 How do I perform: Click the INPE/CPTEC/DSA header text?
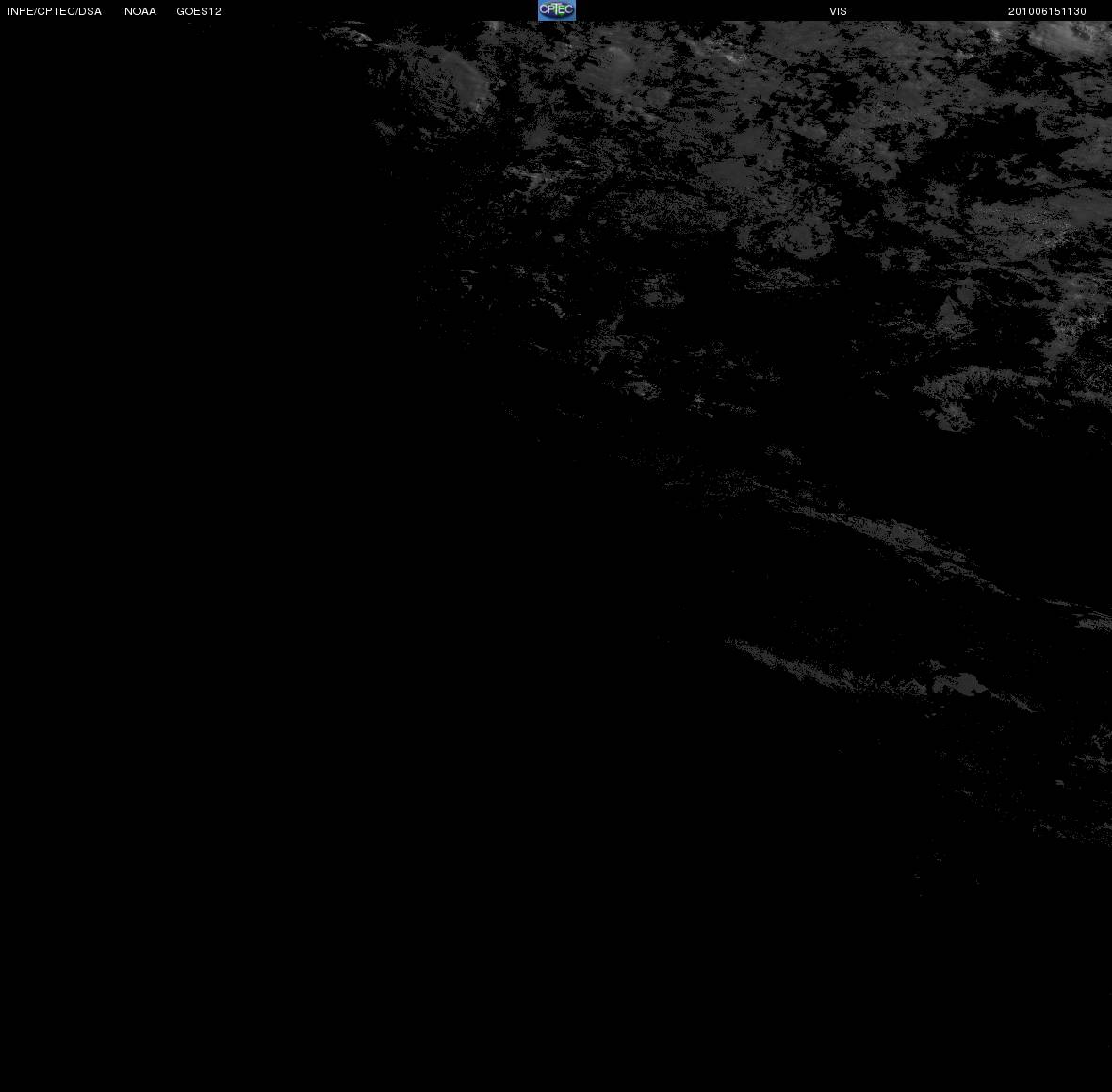click(x=55, y=11)
